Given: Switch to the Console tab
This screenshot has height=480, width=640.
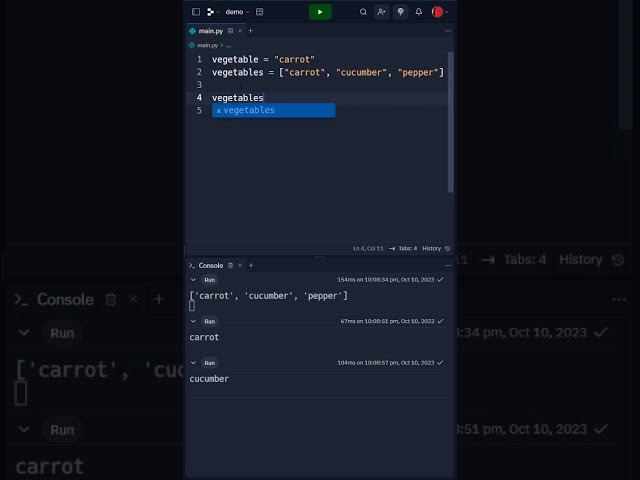Looking at the screenshot, I should point(206,266).
